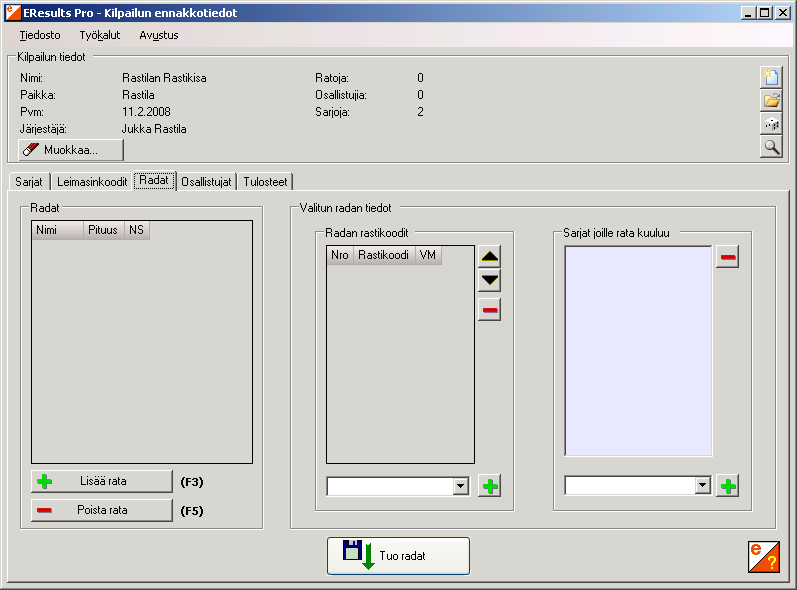The width and height of the screenshot is (797, 590).
Task: Minimize the EResults Pro window
Action: pyautogui.click(x=747, y=13)
